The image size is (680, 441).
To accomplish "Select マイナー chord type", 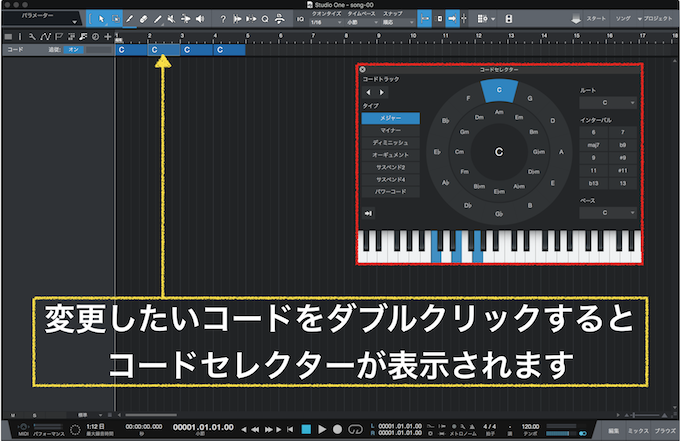I will click(391, 131).
